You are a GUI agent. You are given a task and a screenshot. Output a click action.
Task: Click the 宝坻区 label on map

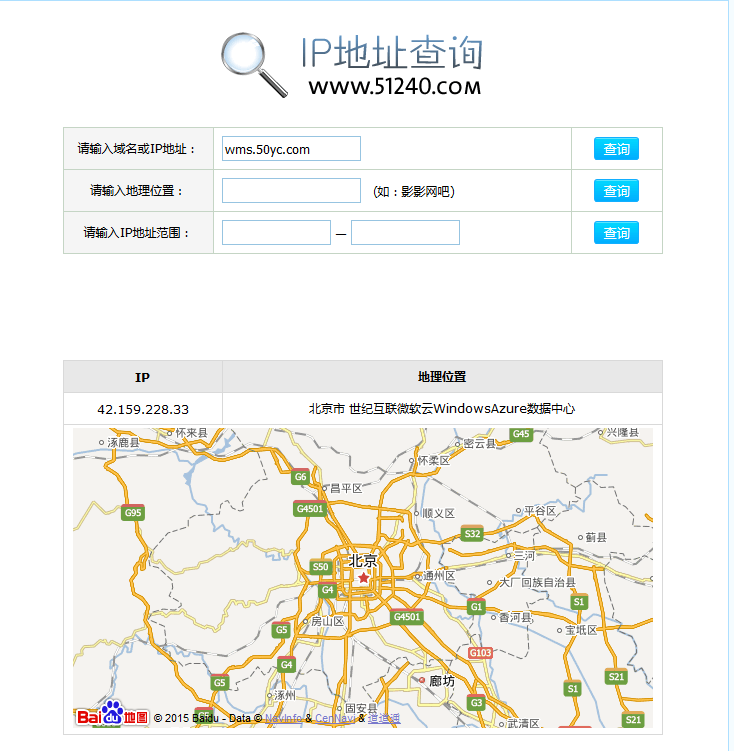pyautogui.click(x=581, y=630)
